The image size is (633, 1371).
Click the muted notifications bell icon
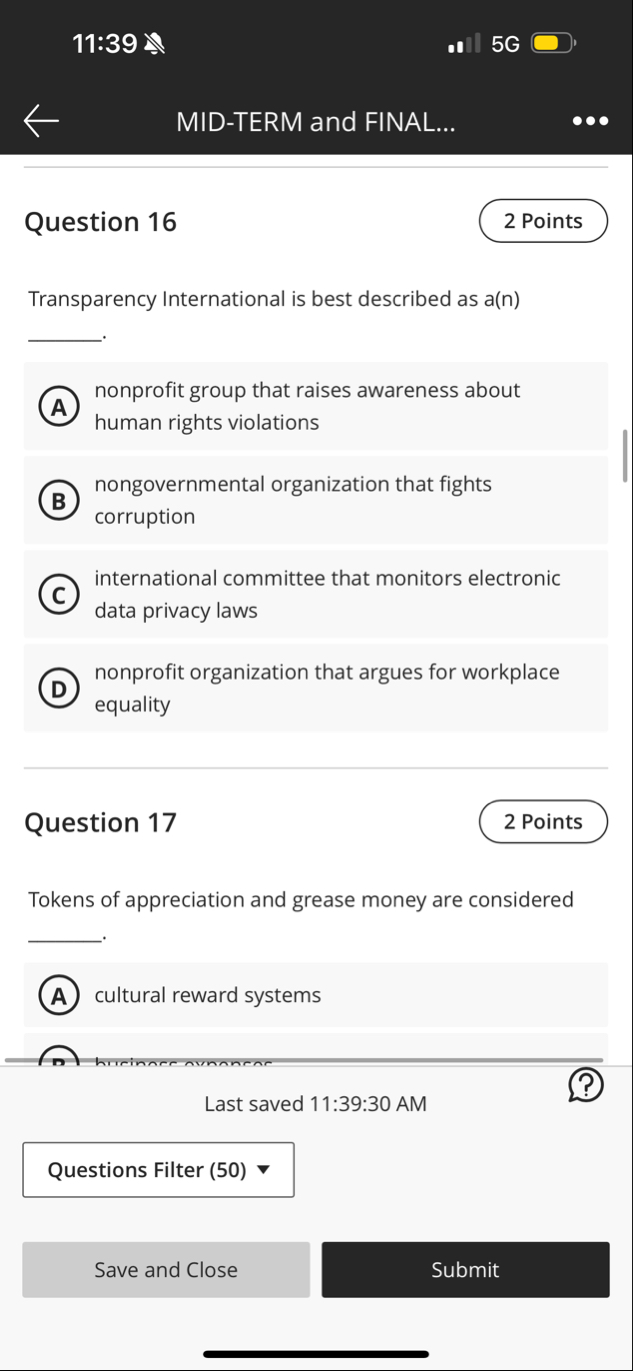tap(153, 43)
